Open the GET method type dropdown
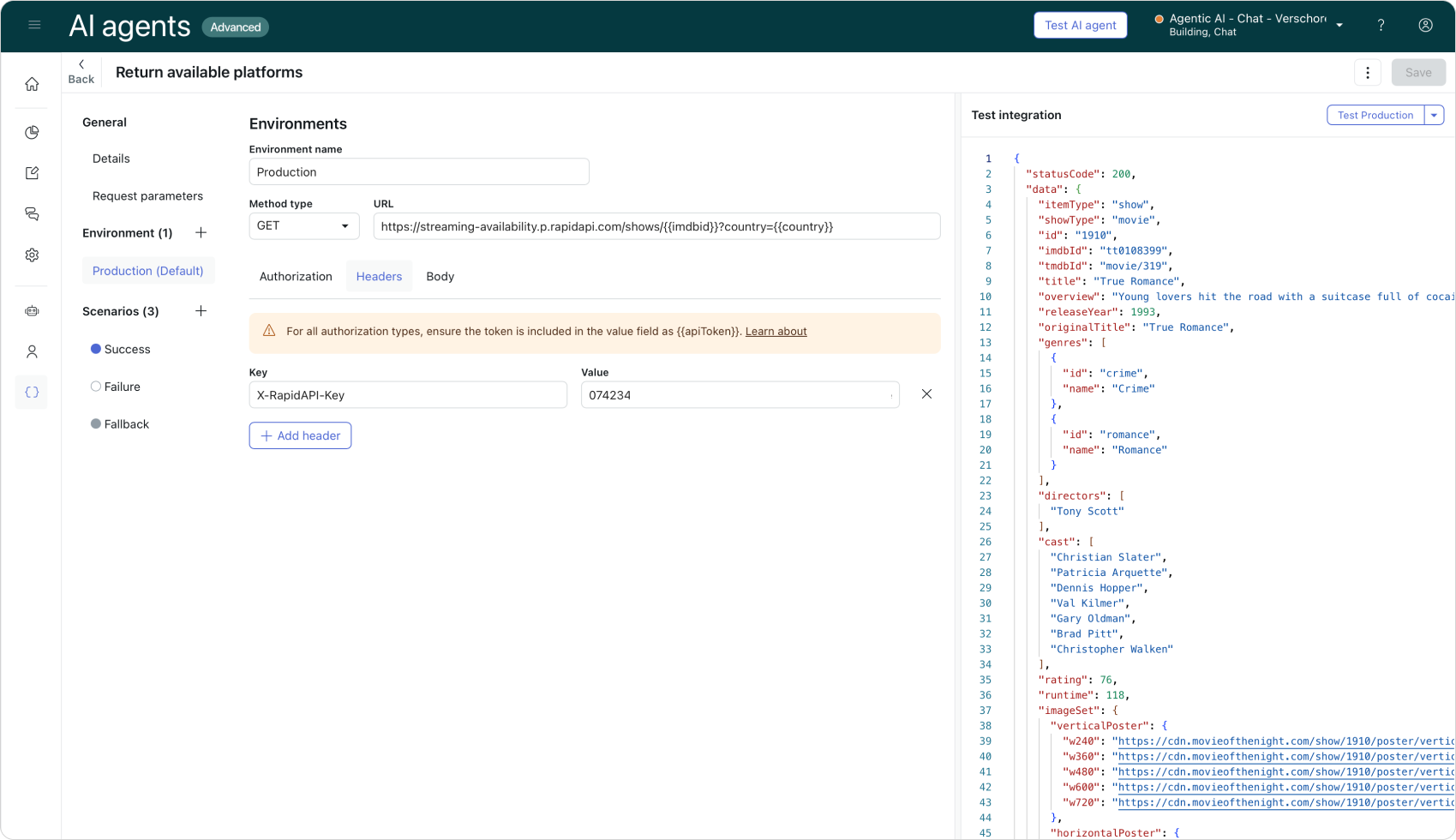1456x840 pixels. tap(303, 226)
